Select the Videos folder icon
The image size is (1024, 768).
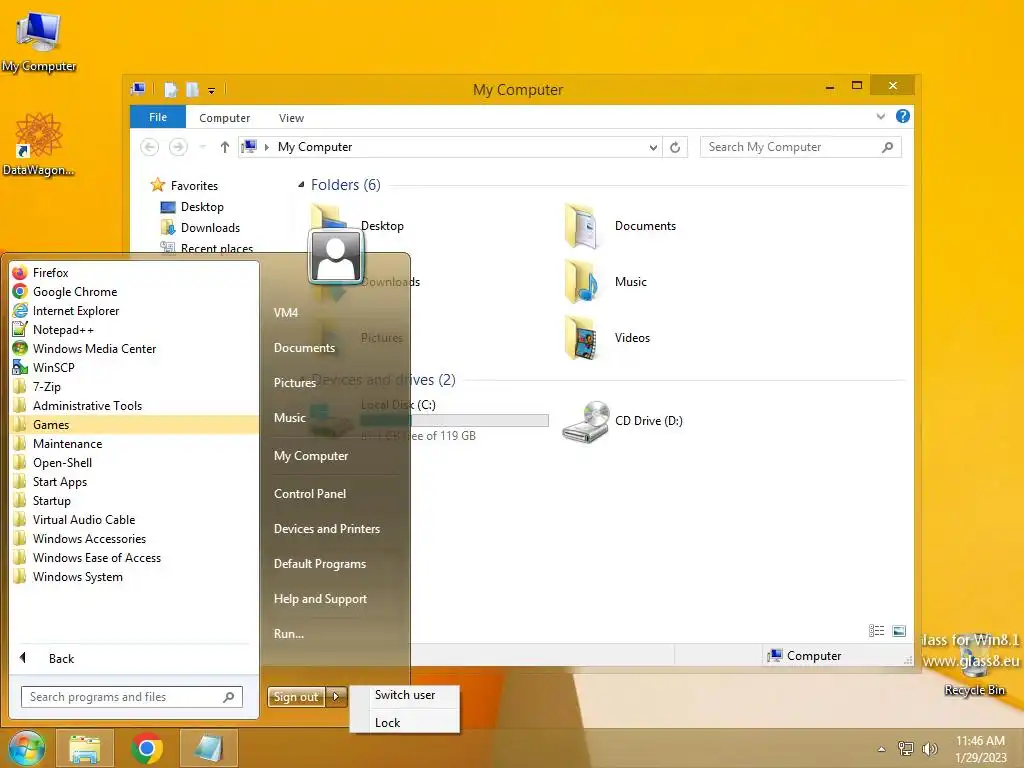pyautogui.click(x=581, y=338)
